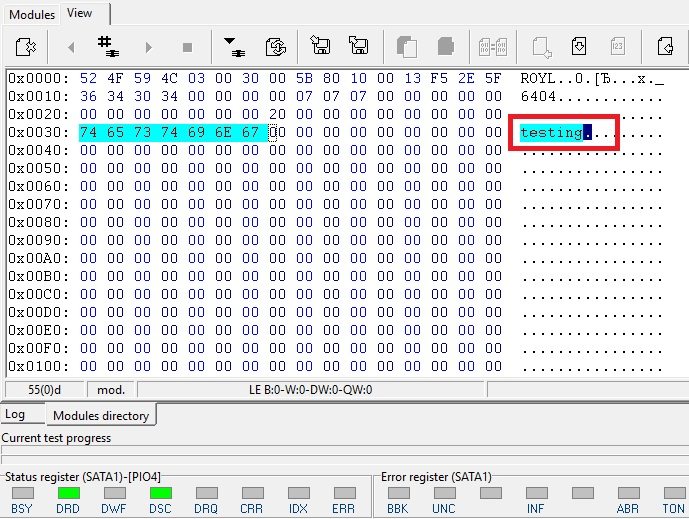Click the document with cross toolbar icon
The width and height of the screenshot is (689, 519).
pyautogui.click(x=25, y=47)
